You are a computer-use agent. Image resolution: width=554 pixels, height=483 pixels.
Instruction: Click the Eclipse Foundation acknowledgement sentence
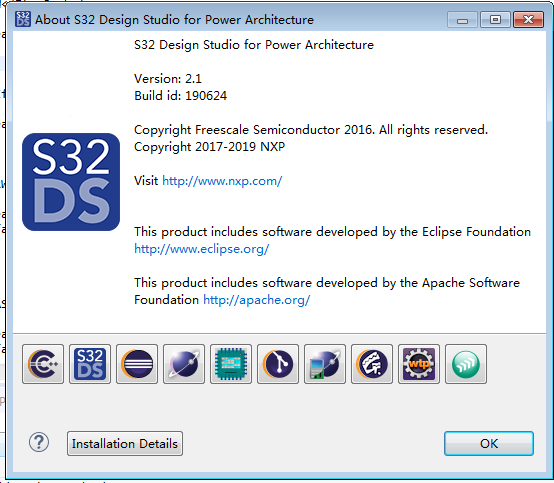coord(332,232)
